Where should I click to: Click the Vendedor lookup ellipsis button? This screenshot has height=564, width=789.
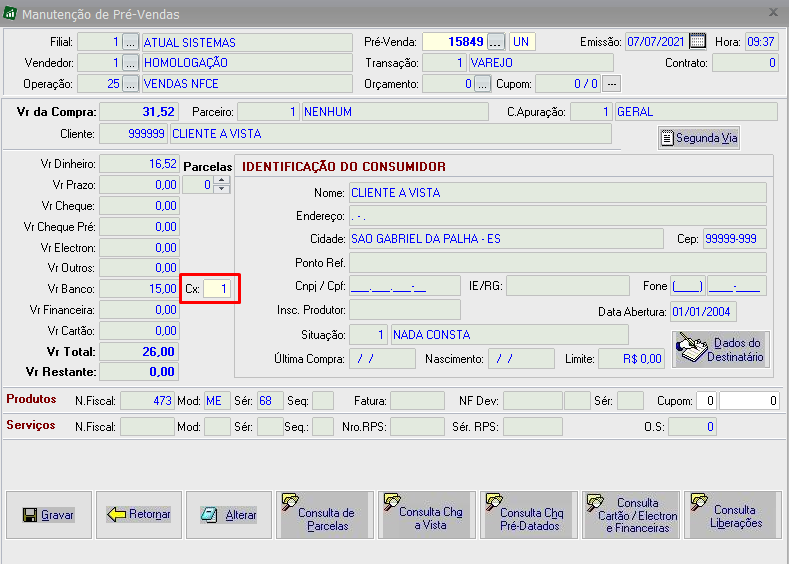click(x=130, y=63)
